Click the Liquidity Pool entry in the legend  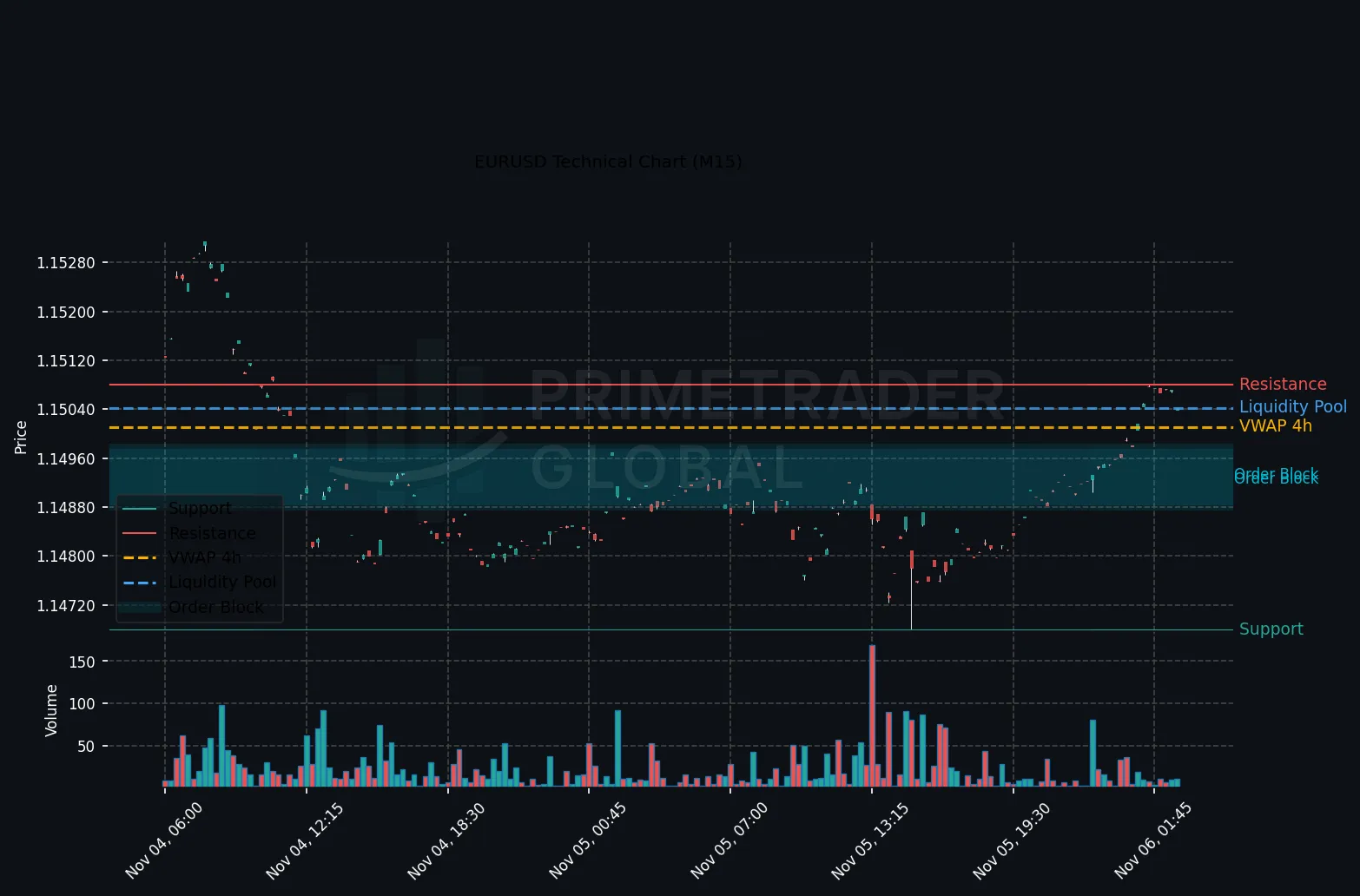[222, 582]
